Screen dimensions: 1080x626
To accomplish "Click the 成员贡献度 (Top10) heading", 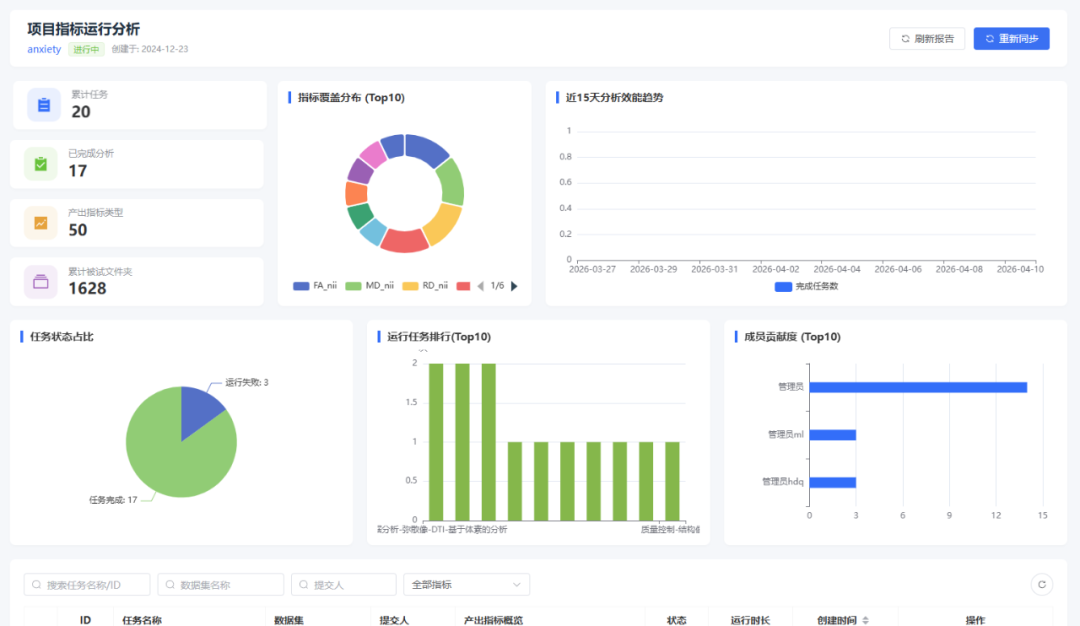I will pos(792,337).
